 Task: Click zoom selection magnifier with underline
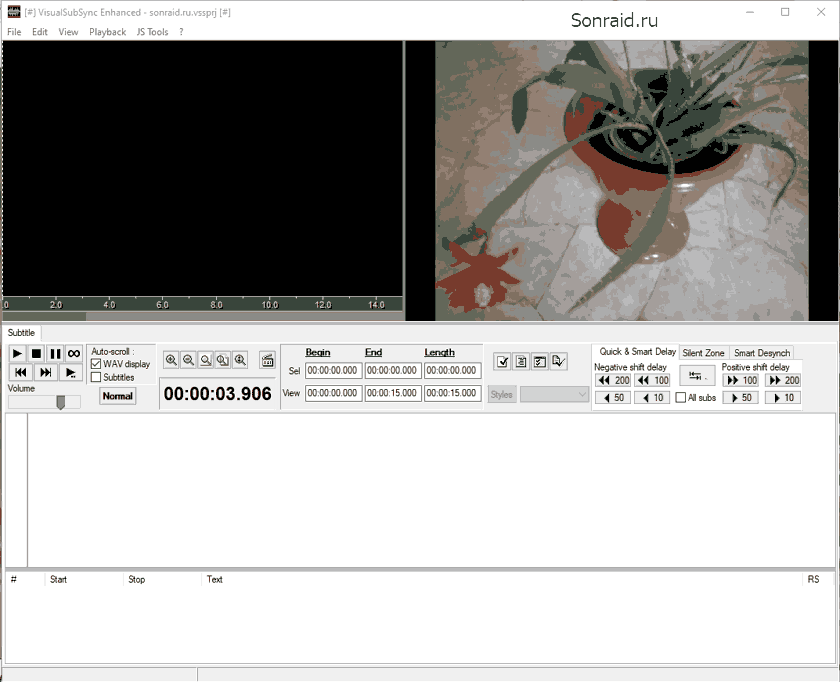tap(205, 360)
